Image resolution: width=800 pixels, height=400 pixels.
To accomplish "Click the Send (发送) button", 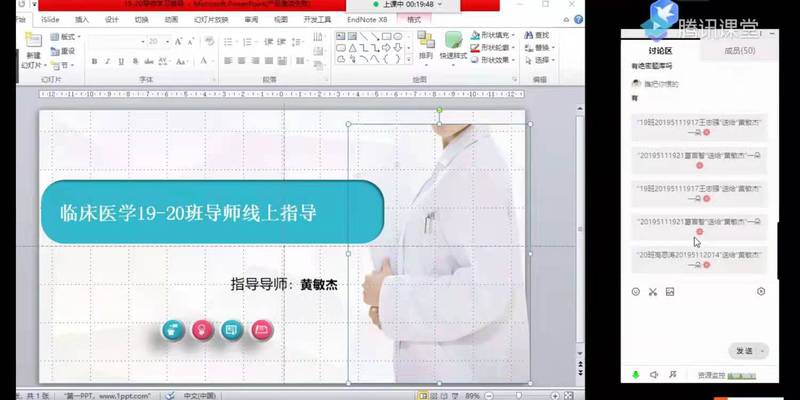I will click(x=745, y=351).
